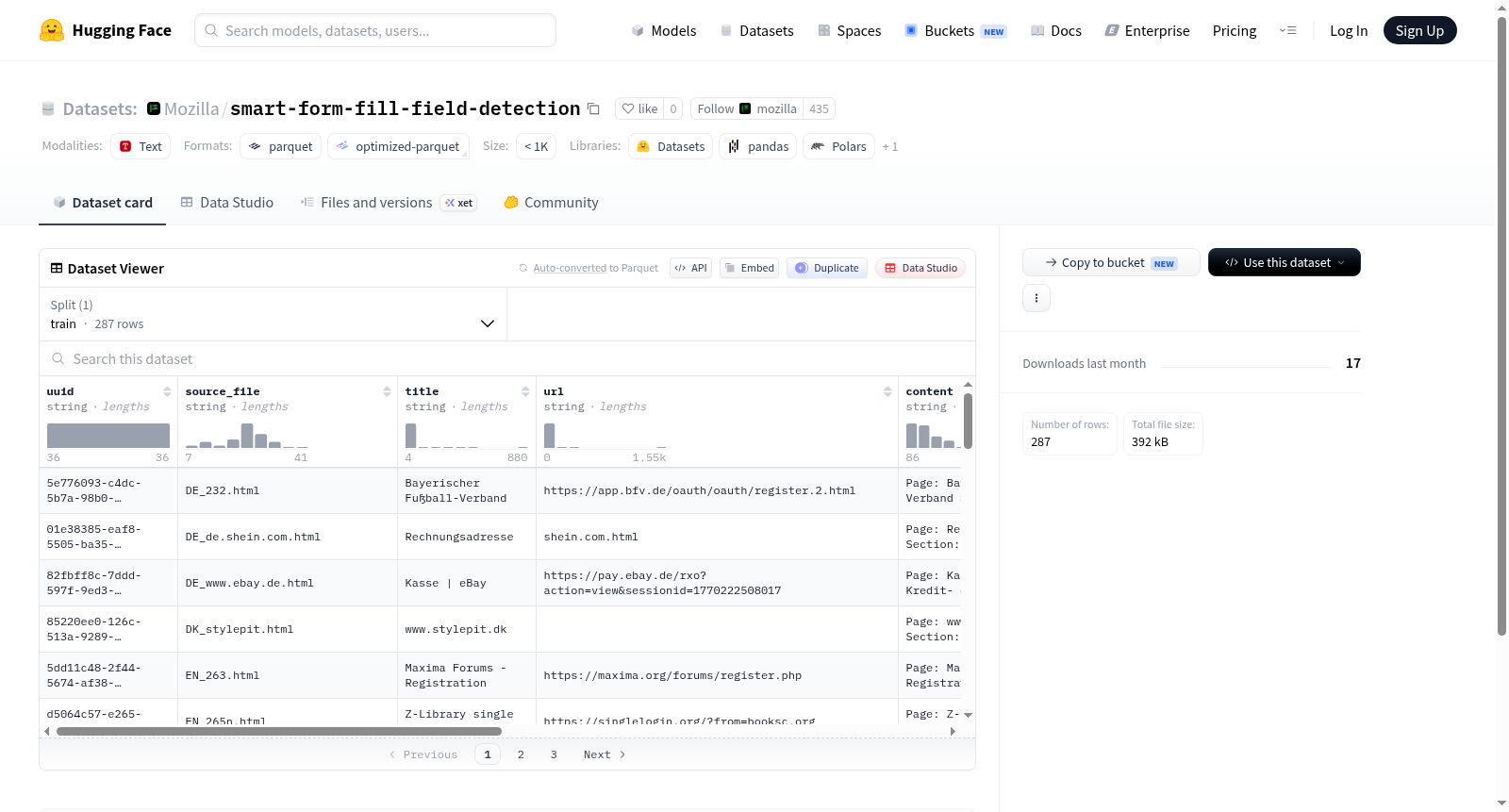The height and width of the screenshot is (812, 1509).
Task: Click the title lengths histogram
Action: click(467, 436)
